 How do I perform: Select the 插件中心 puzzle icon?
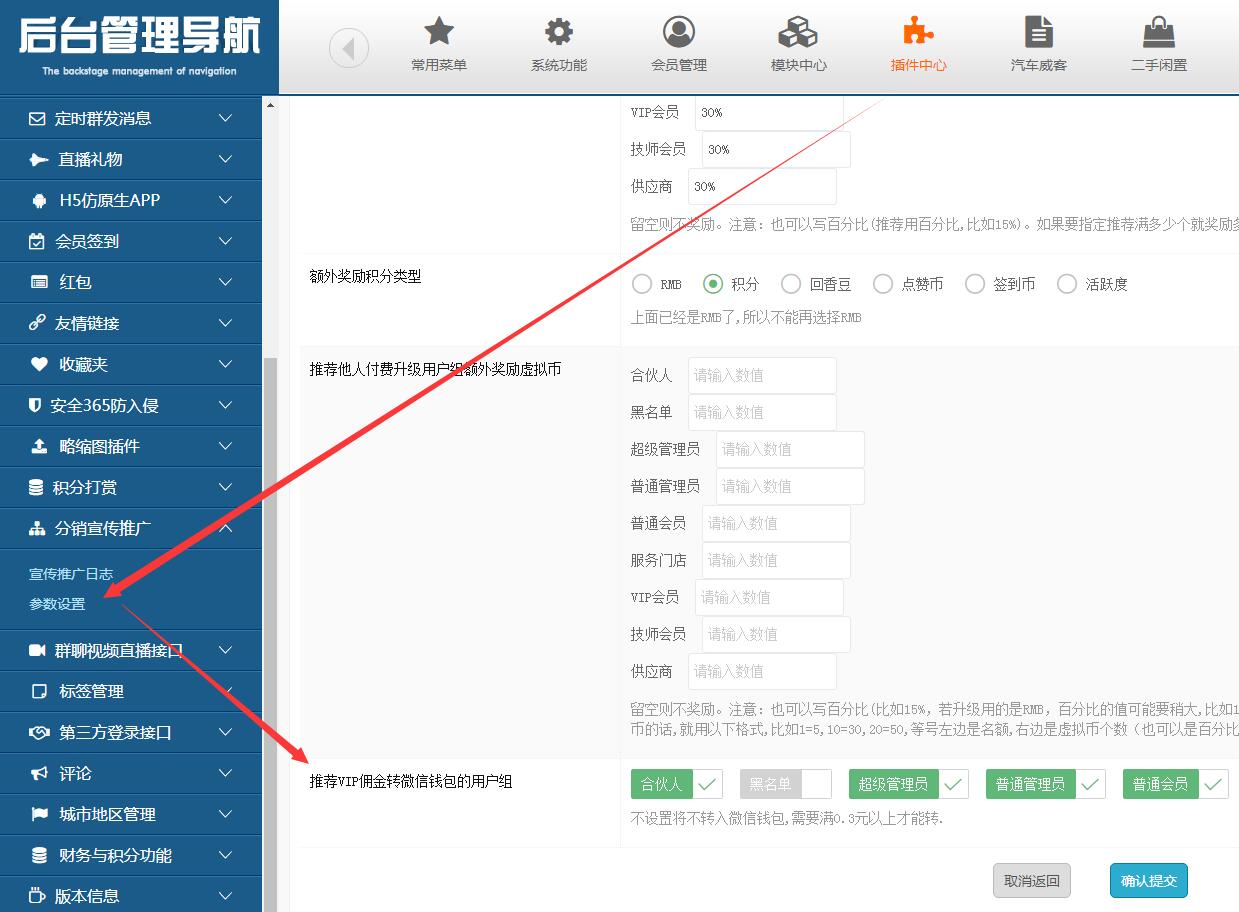pos(918,32)
